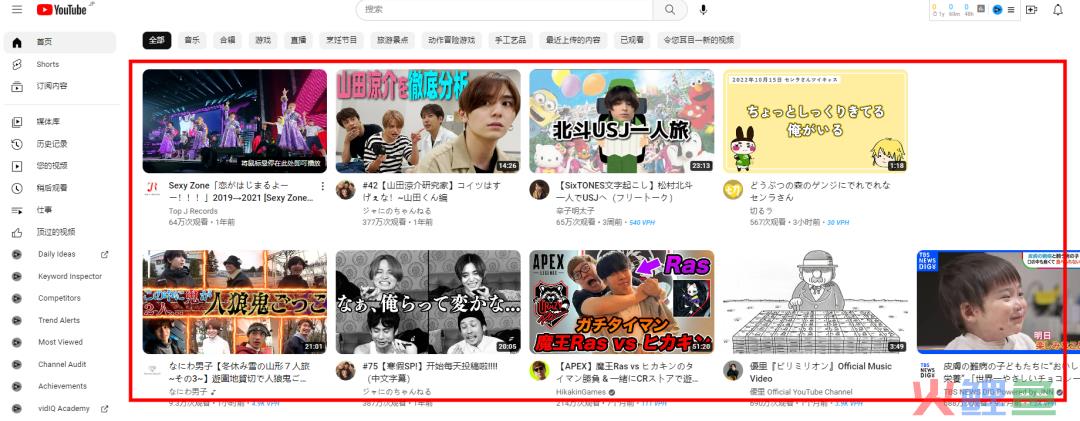Open the 辛子明太子 channel avatar
Image resolution: width=1080 pixels, height=421 pixels.
tap(539, 190)
